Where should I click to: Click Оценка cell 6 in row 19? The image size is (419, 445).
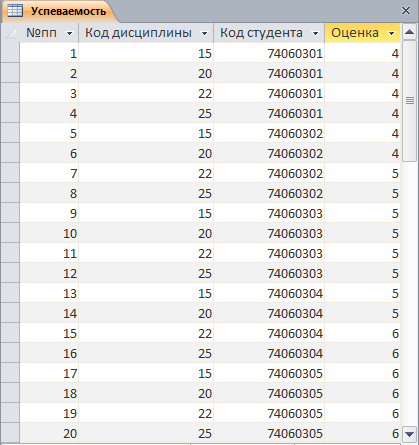[363, 413]
